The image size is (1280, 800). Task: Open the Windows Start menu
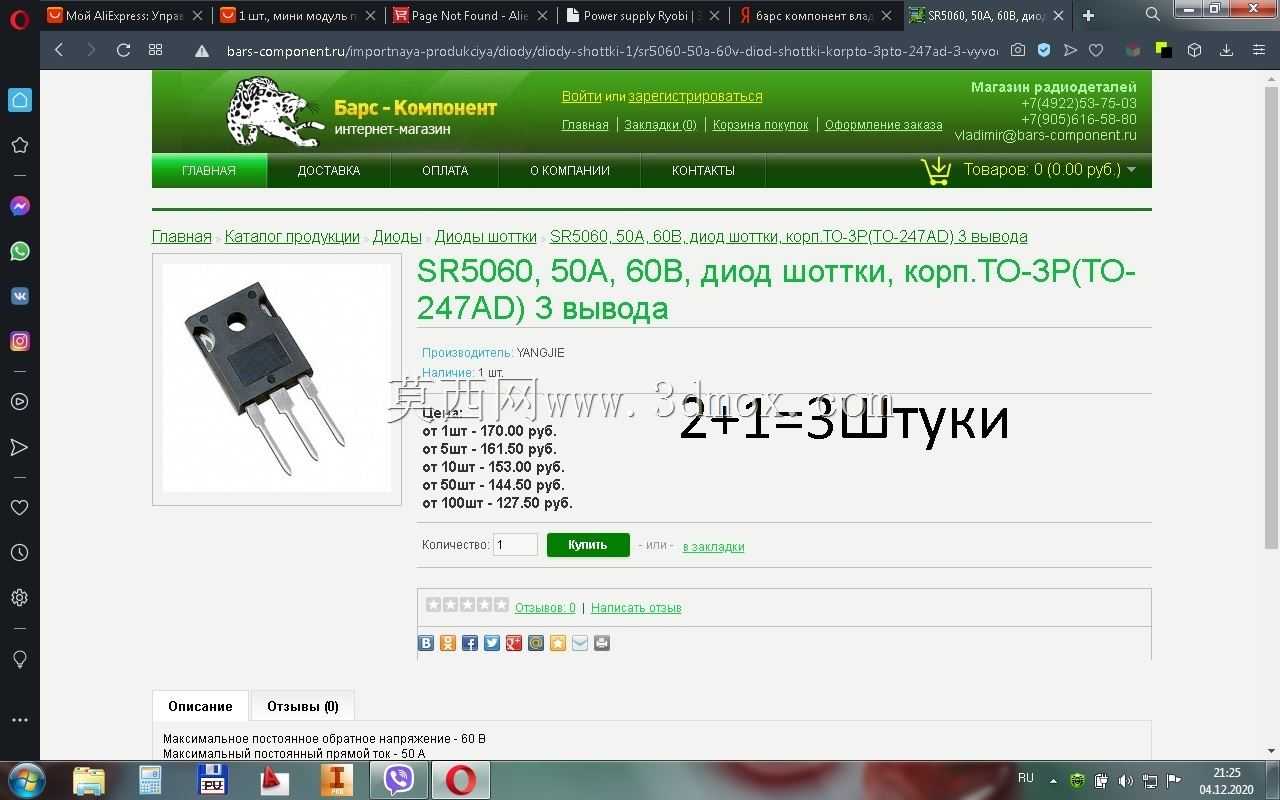click(x=26, y=779)
